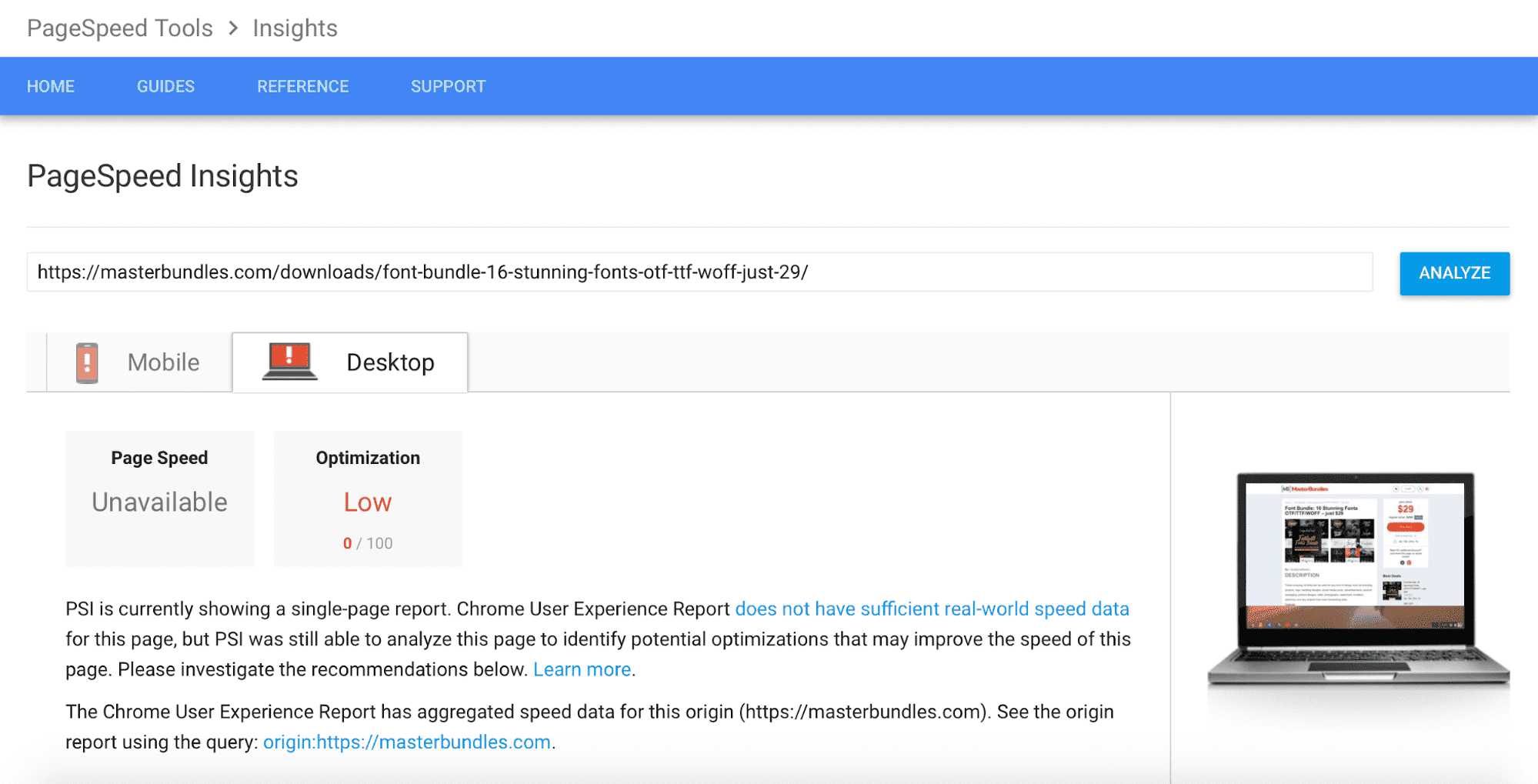
Task: Click the PageSpeed Insights heading
Action: [x=162, y=176]
